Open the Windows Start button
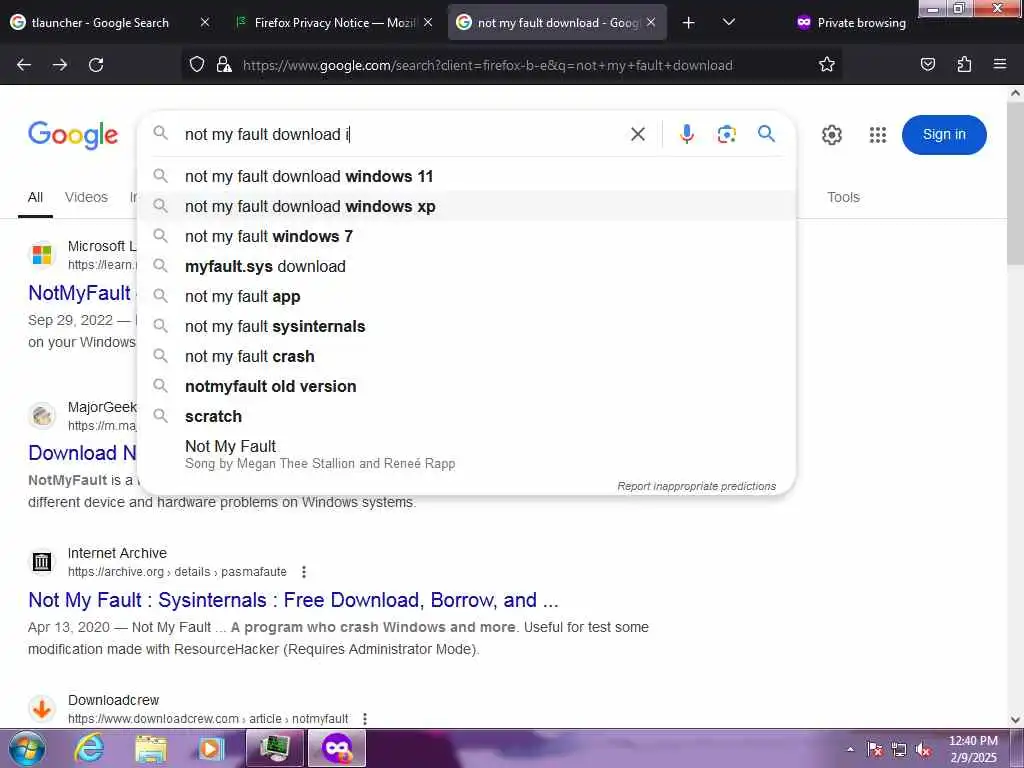 (27, 749)
